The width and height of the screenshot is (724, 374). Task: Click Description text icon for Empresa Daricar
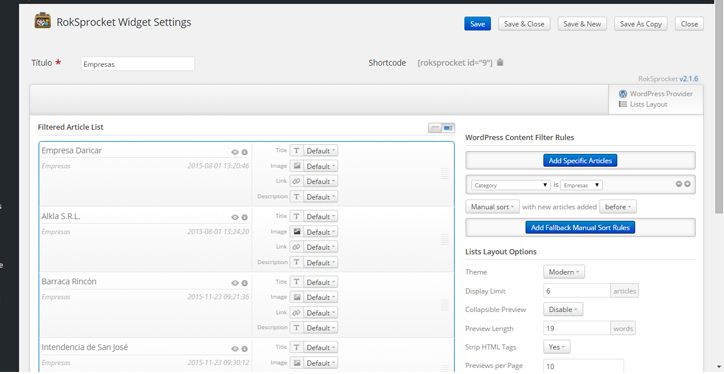pyautogui.click(x=296, y=197)
